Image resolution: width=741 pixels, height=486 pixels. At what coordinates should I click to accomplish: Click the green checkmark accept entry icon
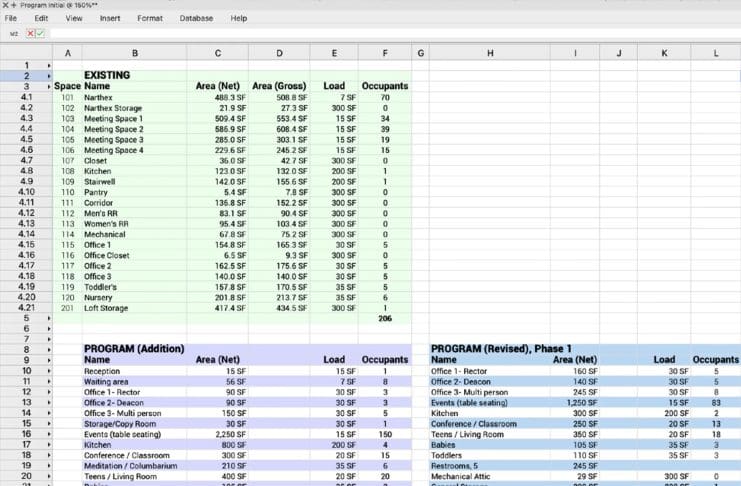click(41, 33)
